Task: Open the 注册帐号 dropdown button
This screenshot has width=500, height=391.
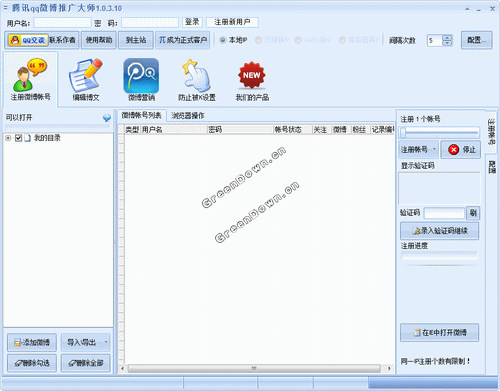Action: pos(419,149)
